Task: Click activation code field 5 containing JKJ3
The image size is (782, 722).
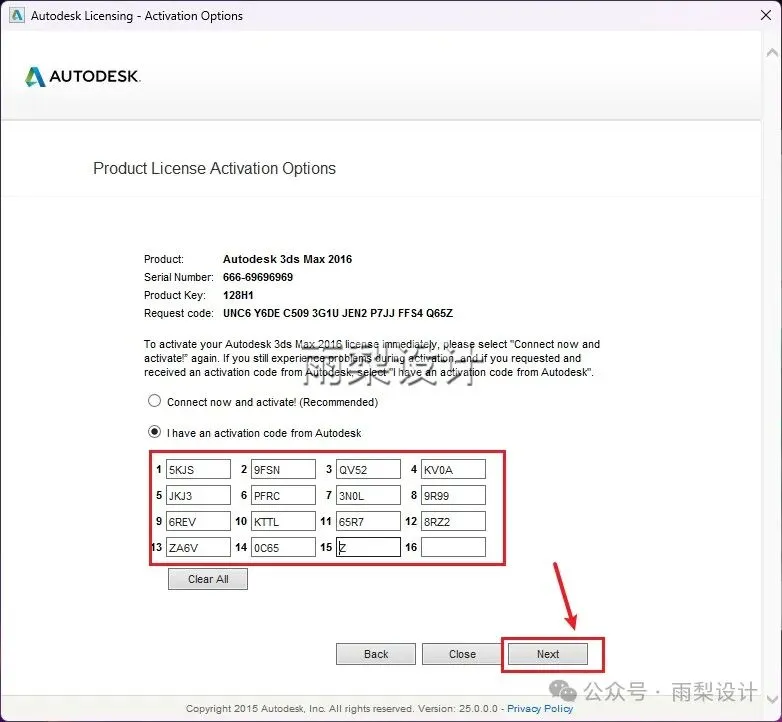Action: [198, 495]
